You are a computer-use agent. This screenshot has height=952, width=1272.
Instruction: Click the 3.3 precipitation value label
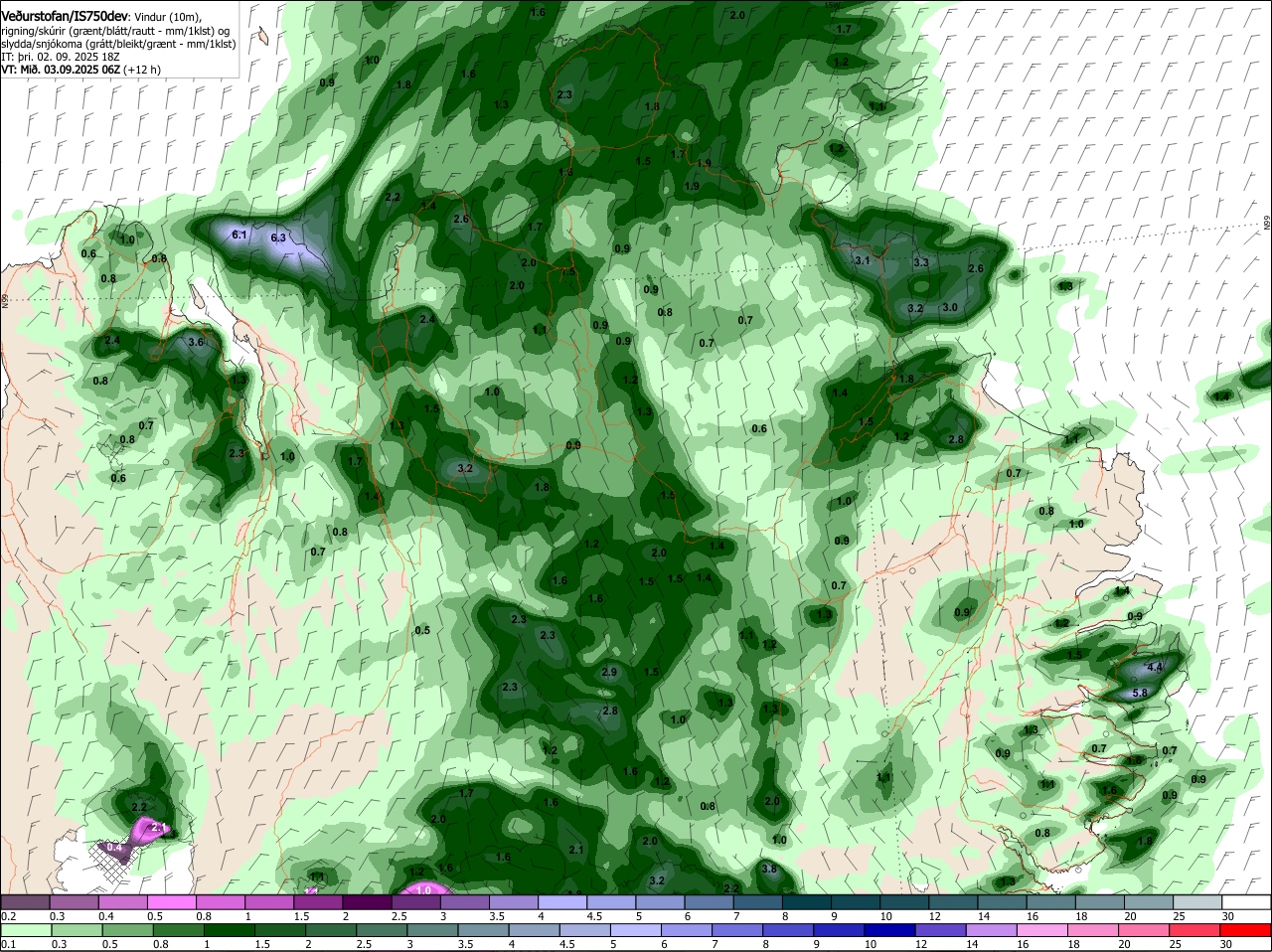[x=920, y=263]
